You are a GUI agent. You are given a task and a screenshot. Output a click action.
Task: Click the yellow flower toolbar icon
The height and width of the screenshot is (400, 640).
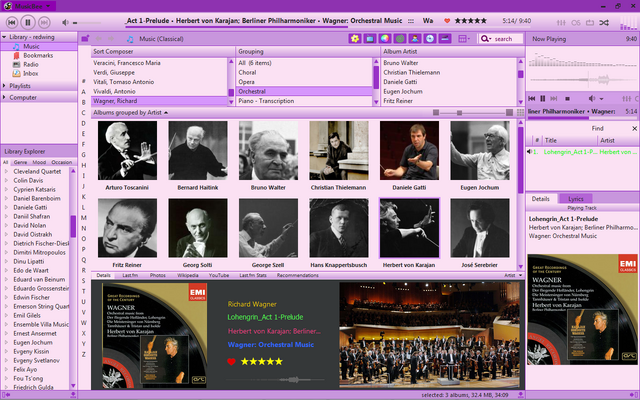pos(355,39)
